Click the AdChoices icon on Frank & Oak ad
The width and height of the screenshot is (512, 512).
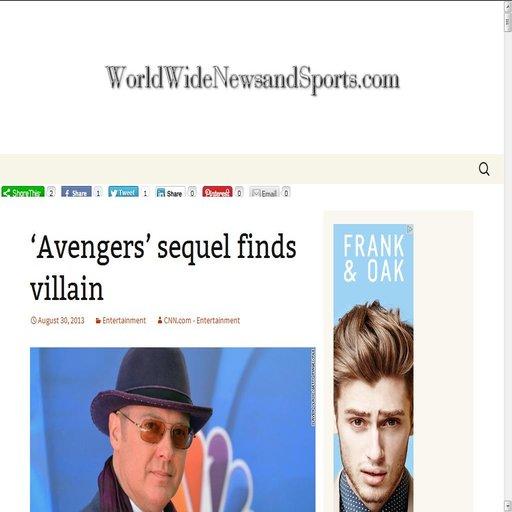pos(410,229)
